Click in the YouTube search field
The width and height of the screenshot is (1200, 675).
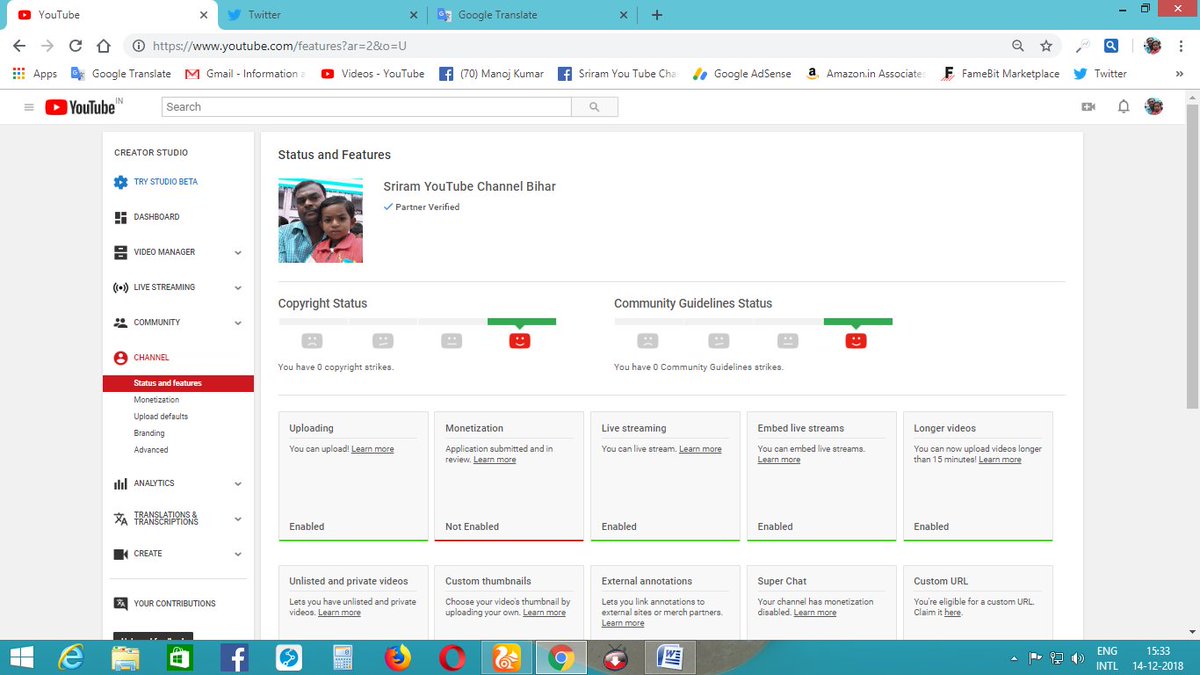point(366,107)
